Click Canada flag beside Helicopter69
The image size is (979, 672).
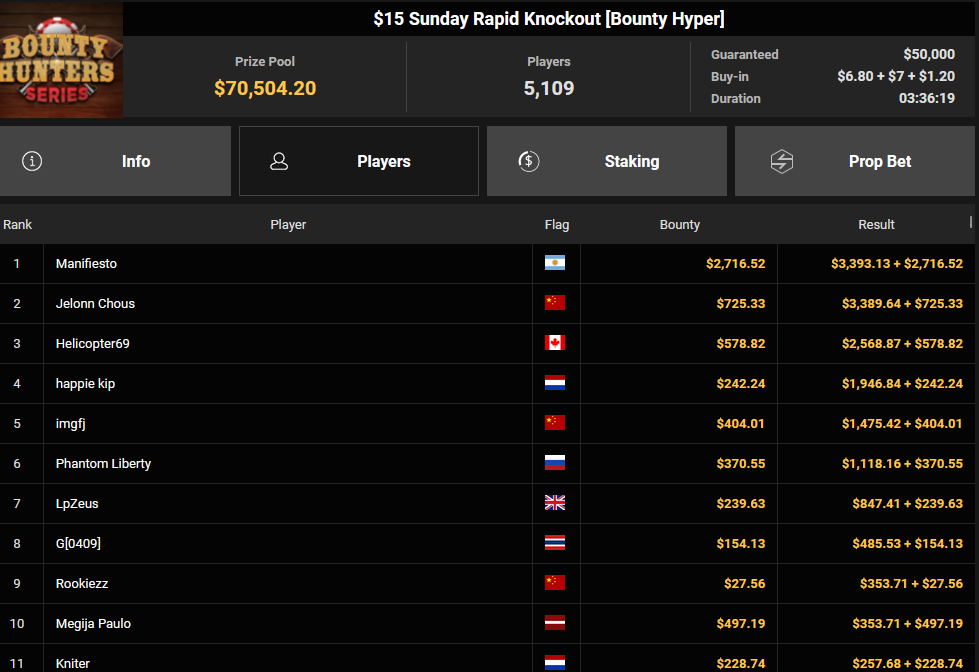pos(555,343)
